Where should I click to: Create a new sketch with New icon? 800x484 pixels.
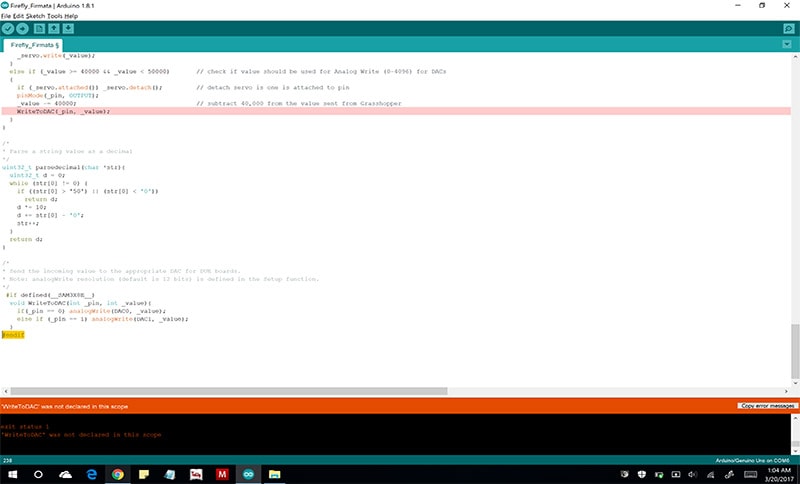pyautogui.click(x=39, y=29)
